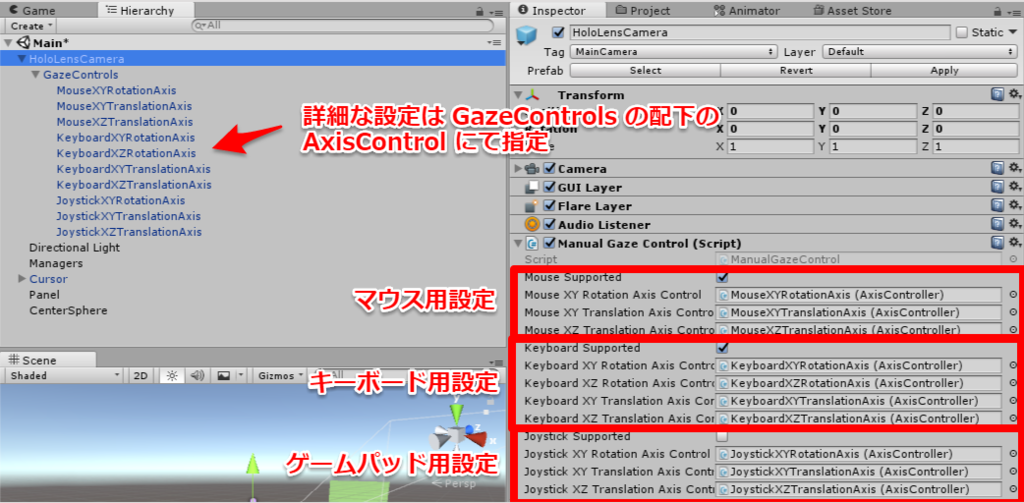The width and height of the screenshot is (1024, 503).
Task: Click the prefab Revert button
Action: coord(795,71)
